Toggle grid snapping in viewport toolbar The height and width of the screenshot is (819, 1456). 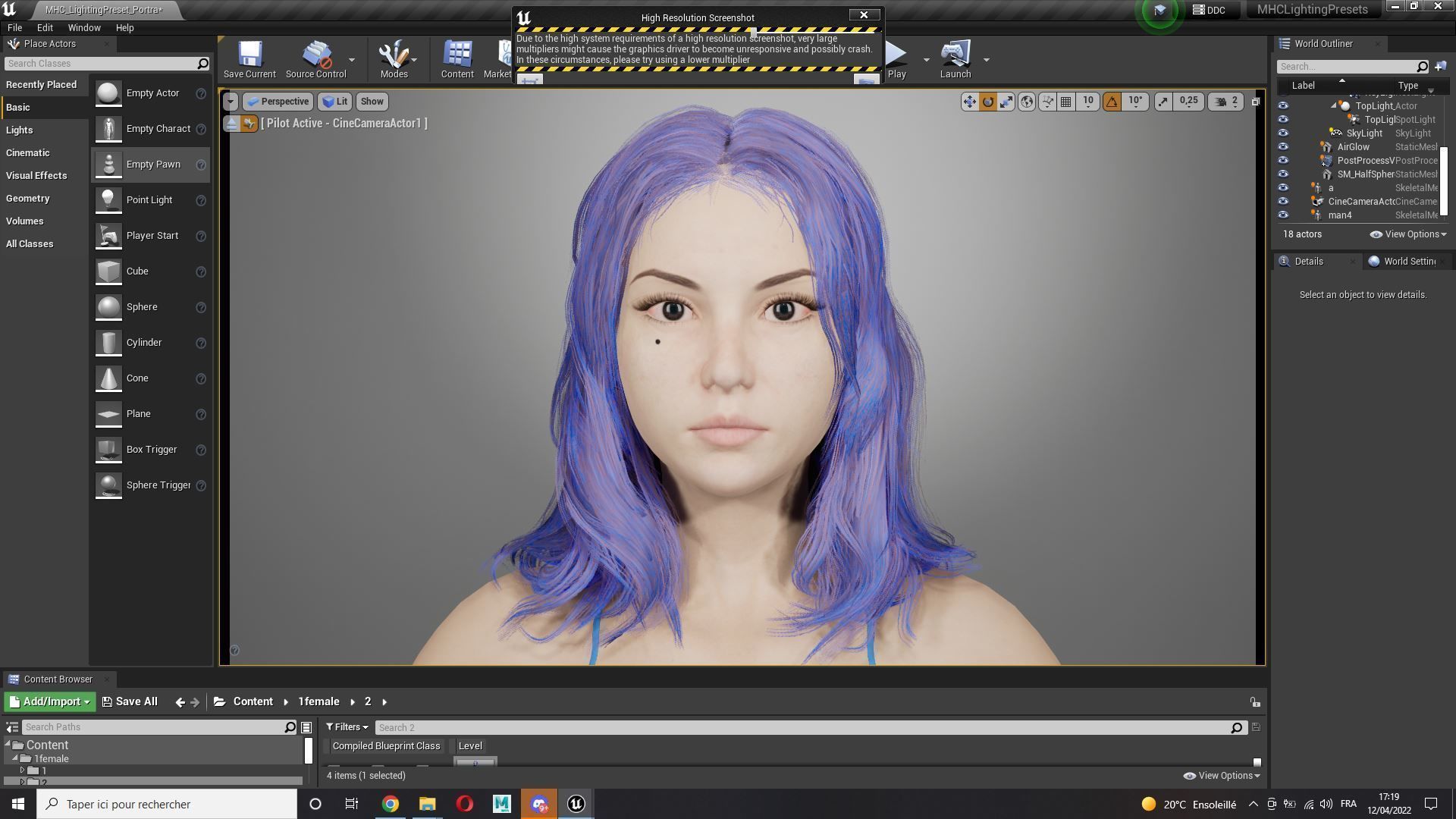pyautogui.click(x=1066, y=102)
